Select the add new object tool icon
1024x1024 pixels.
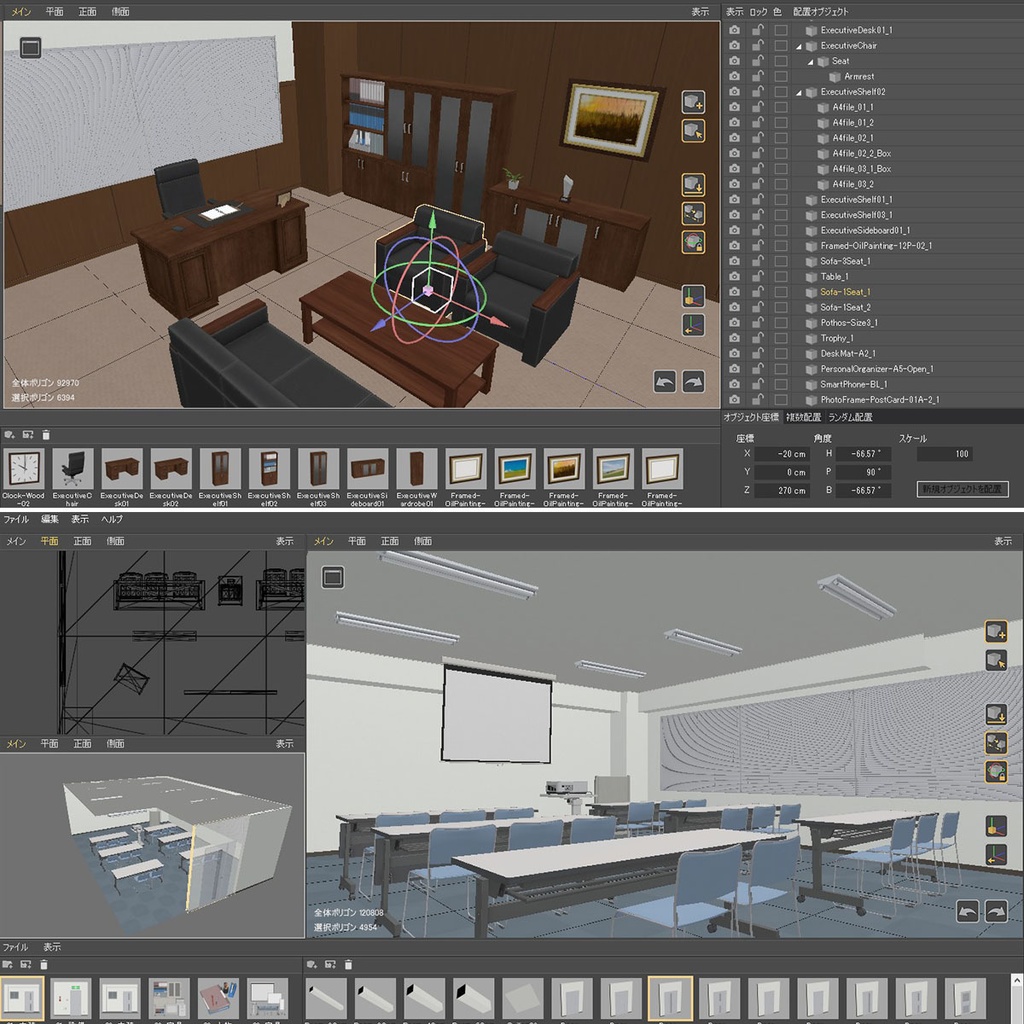click(x=693, y=103)
